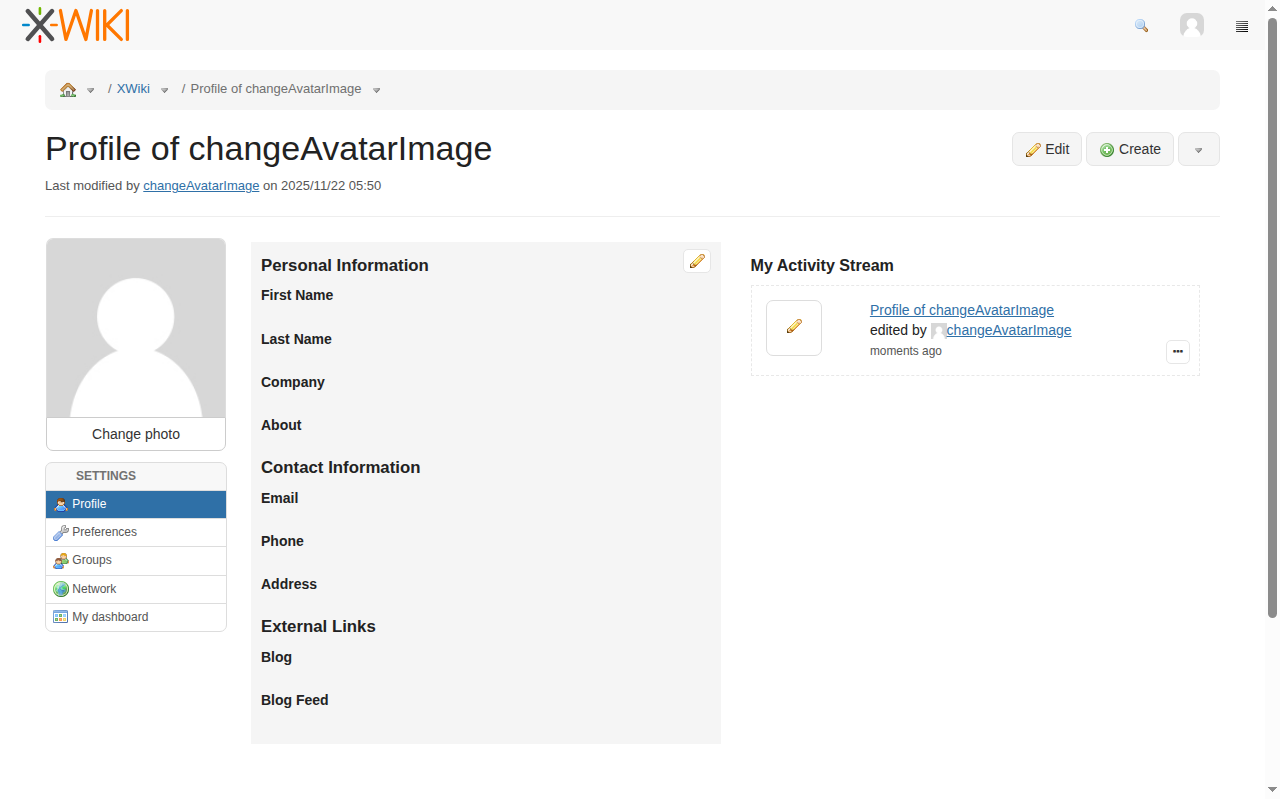
Task: Expand the home breadcrumb dropdown arrow
Action: click(x=90, y=90)
